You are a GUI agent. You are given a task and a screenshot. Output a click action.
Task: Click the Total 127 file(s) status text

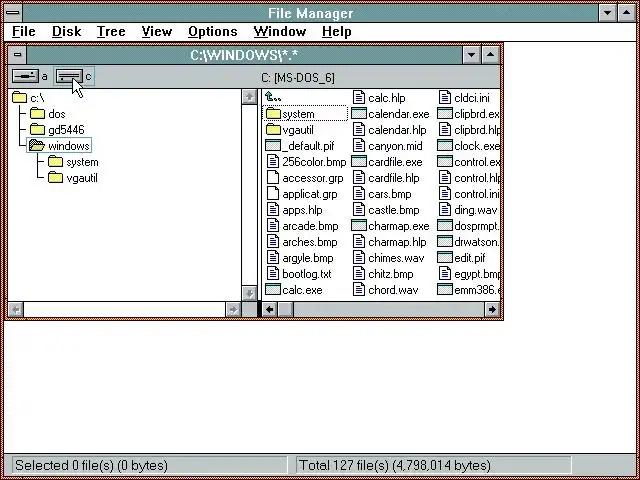pos(395,466)
